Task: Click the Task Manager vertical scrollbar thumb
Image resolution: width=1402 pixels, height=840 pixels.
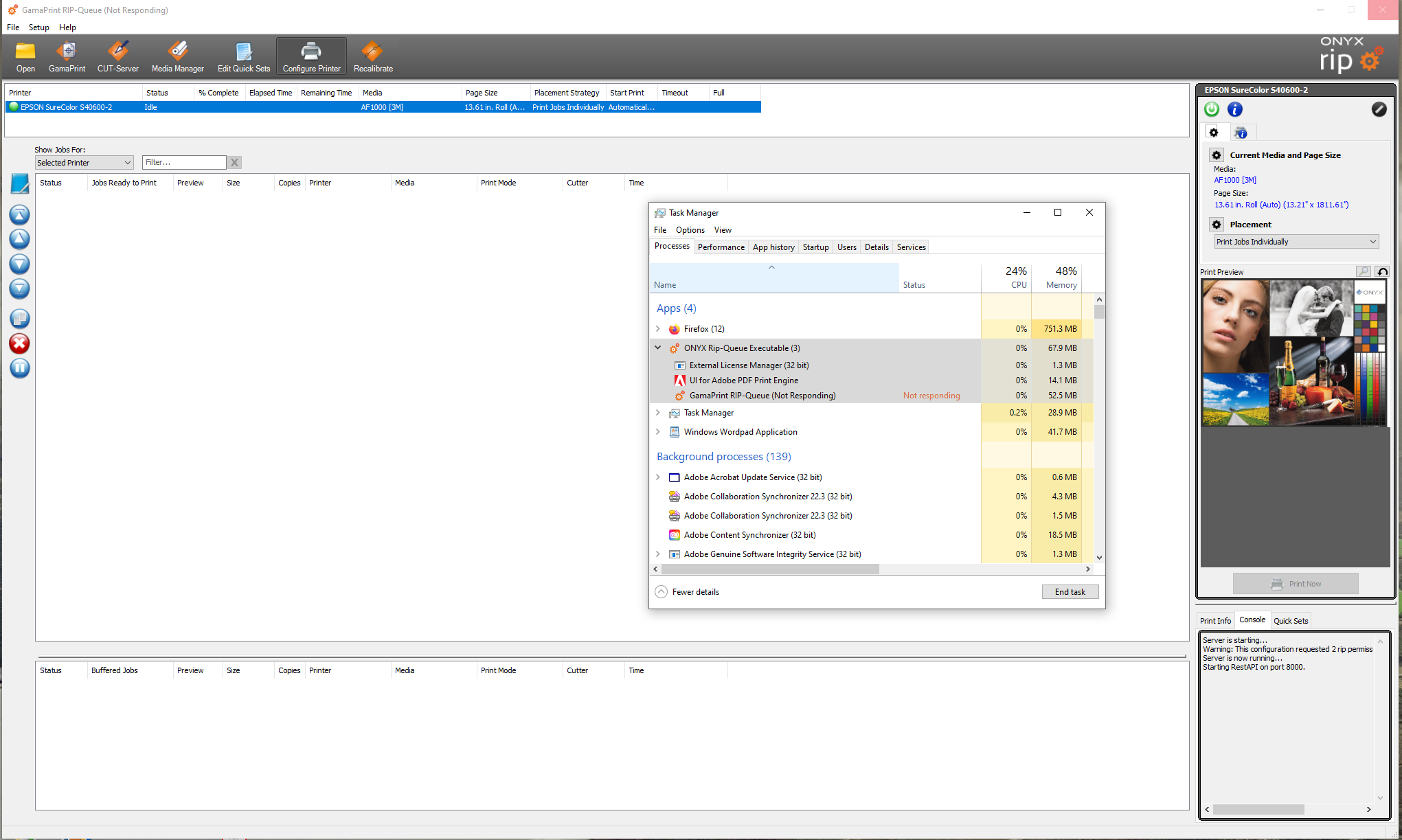Action: click(1099, 312)
